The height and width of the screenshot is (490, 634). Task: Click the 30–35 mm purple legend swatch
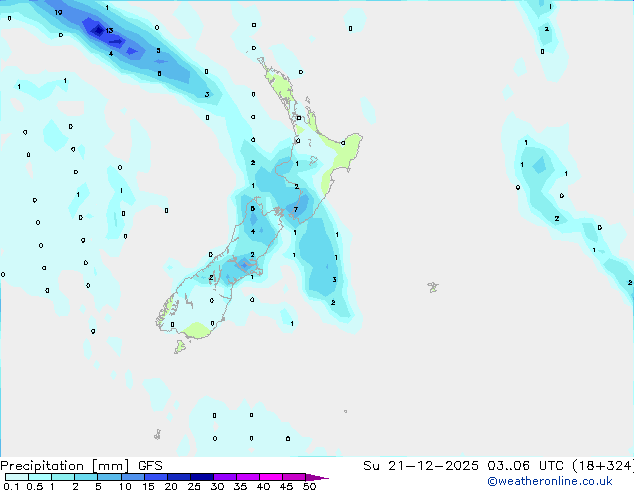[x=225, y=477]
